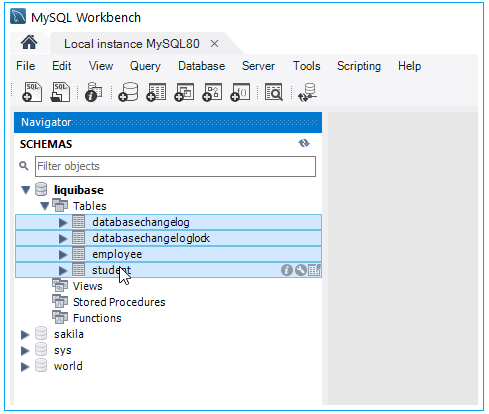Create a new function toolbar icon
This screenshot has height=414, width=489.
(240, 92)
